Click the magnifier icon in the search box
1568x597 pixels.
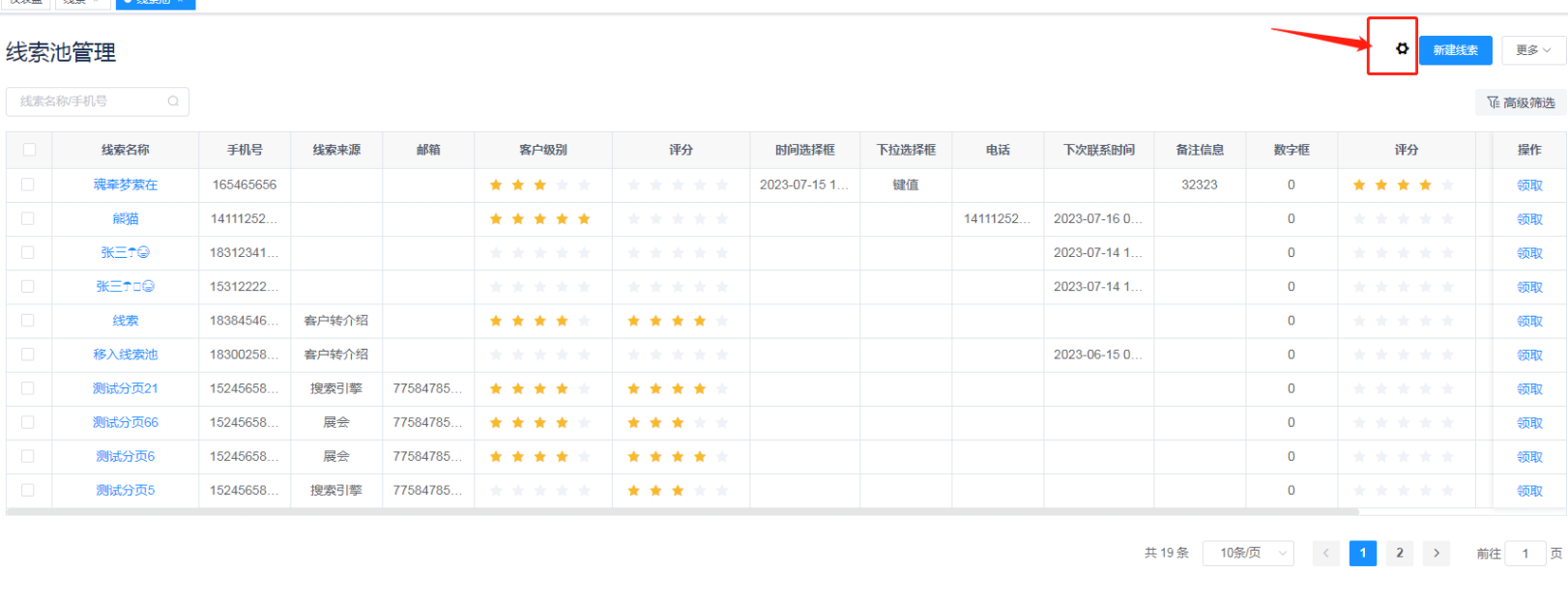(173, 101)
